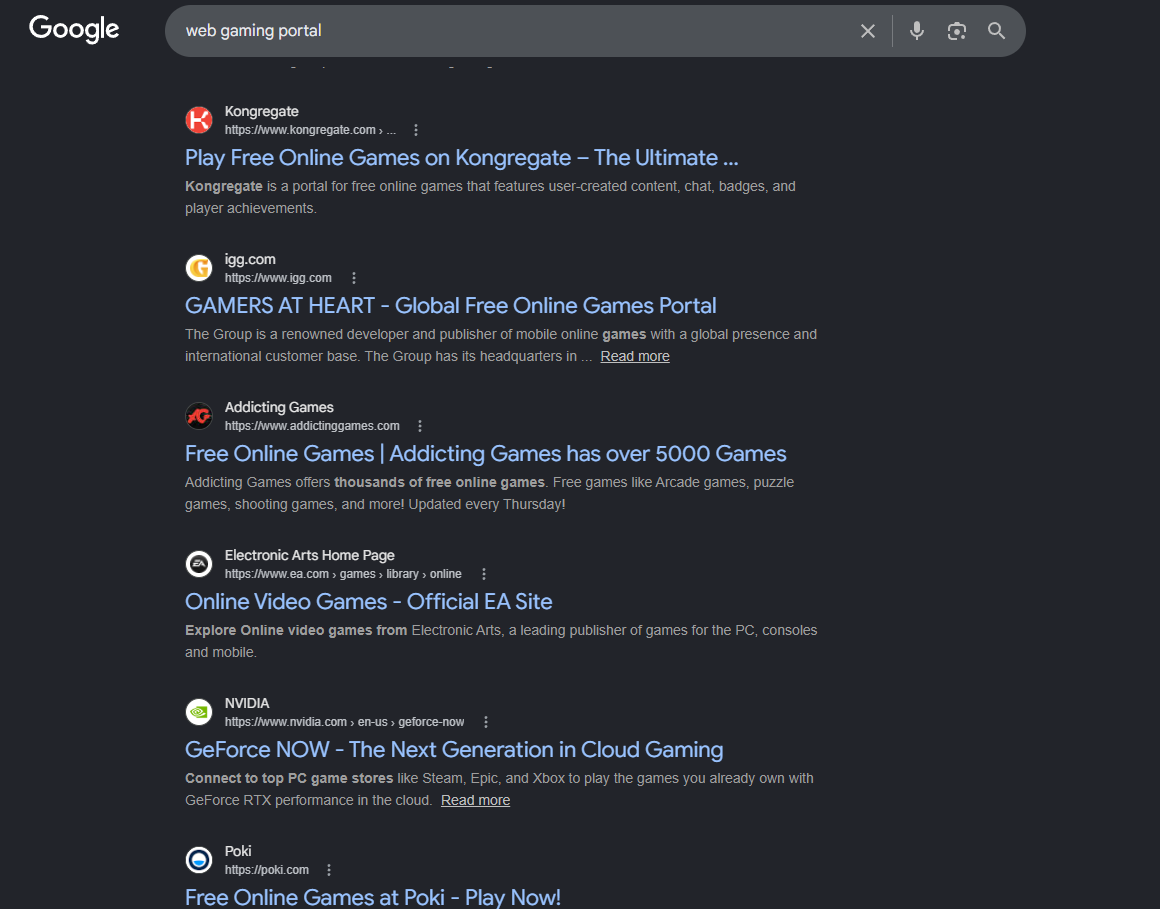Screen dimensions: 1160x909
Task: Clear the search box with X icon
Action: coord(868,31)
